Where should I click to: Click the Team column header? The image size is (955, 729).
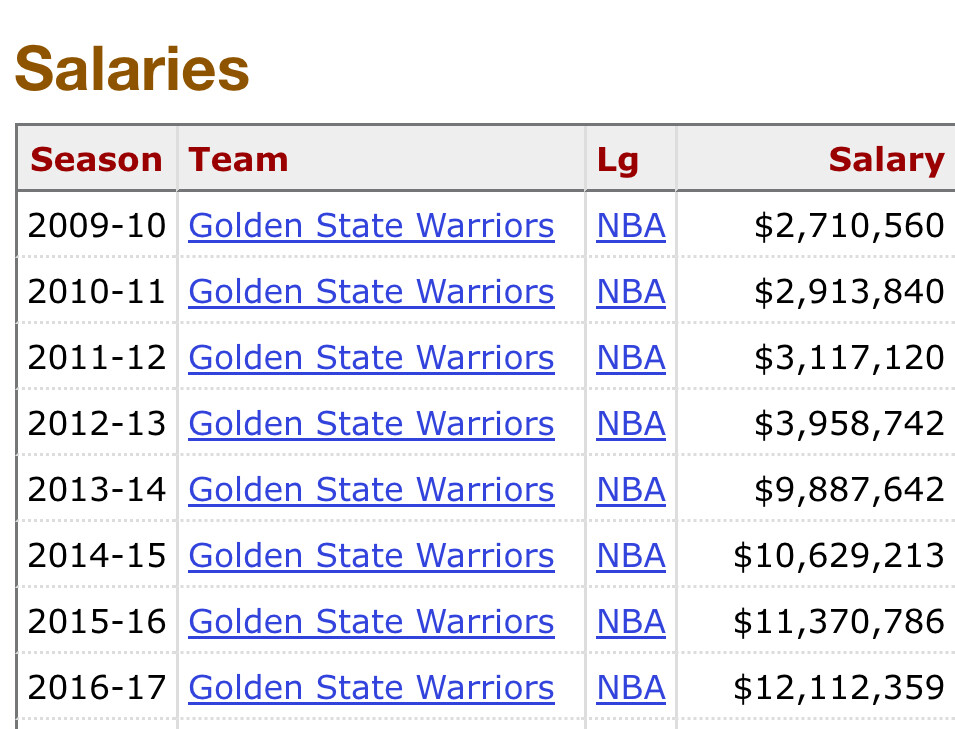238,160
